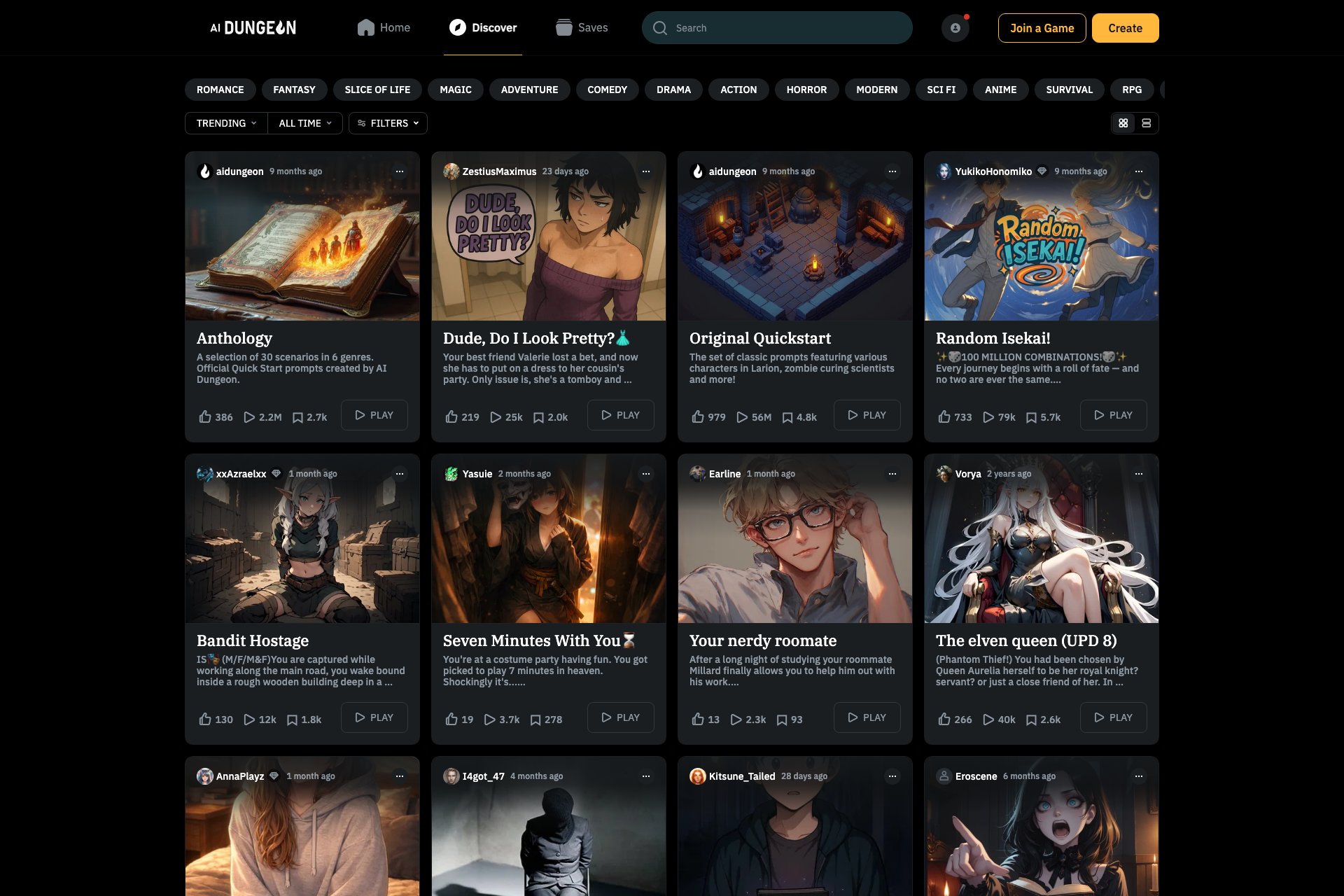Like the Anthology scenario thumbs-up icon
The height and width of the screenshot is (896, 1344).
click(x=205, y=417)
